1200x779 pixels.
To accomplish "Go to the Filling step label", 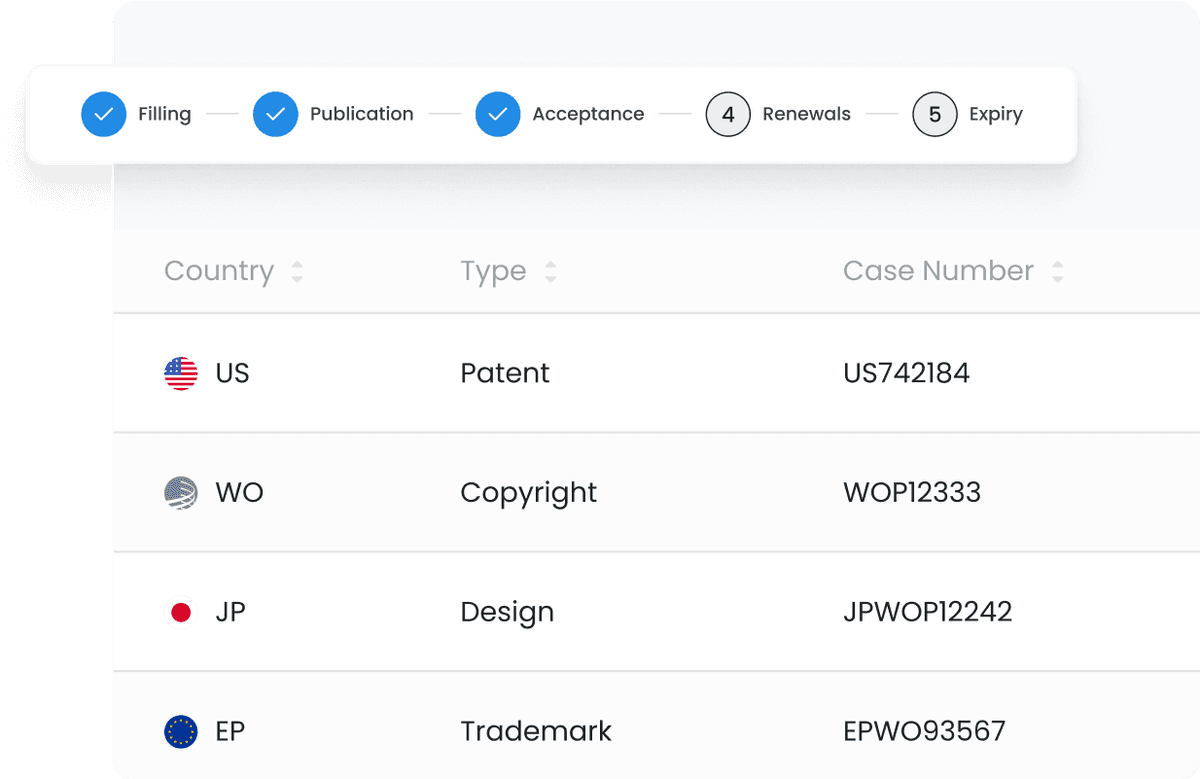I will (165, 114).
